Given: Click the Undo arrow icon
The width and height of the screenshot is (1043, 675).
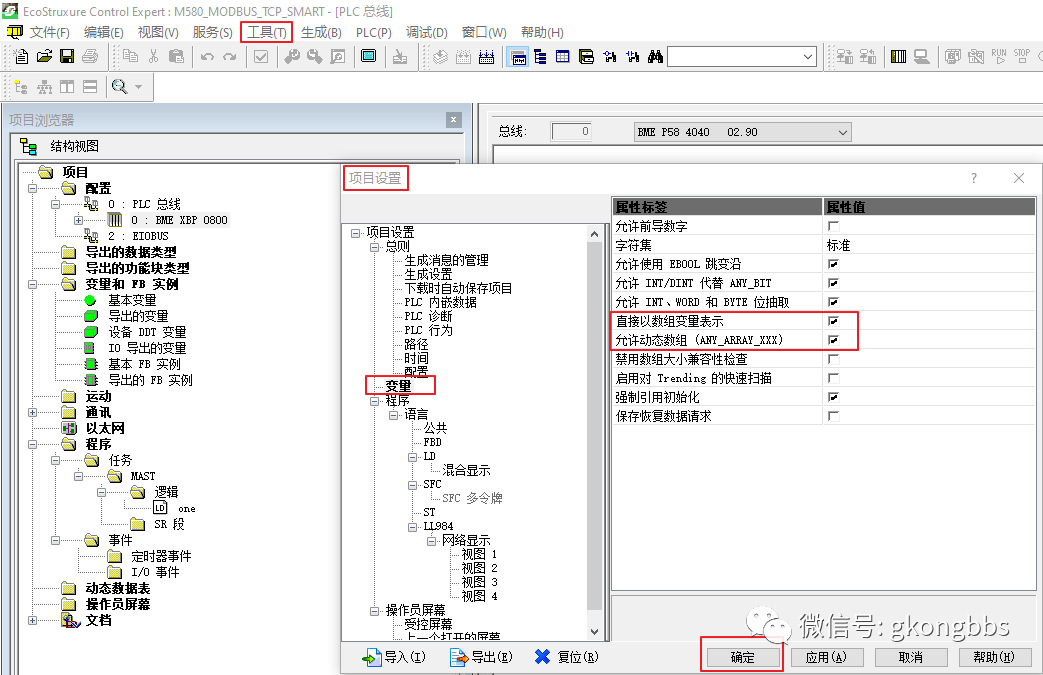Looking at the screenshot, I should [208, 57].
